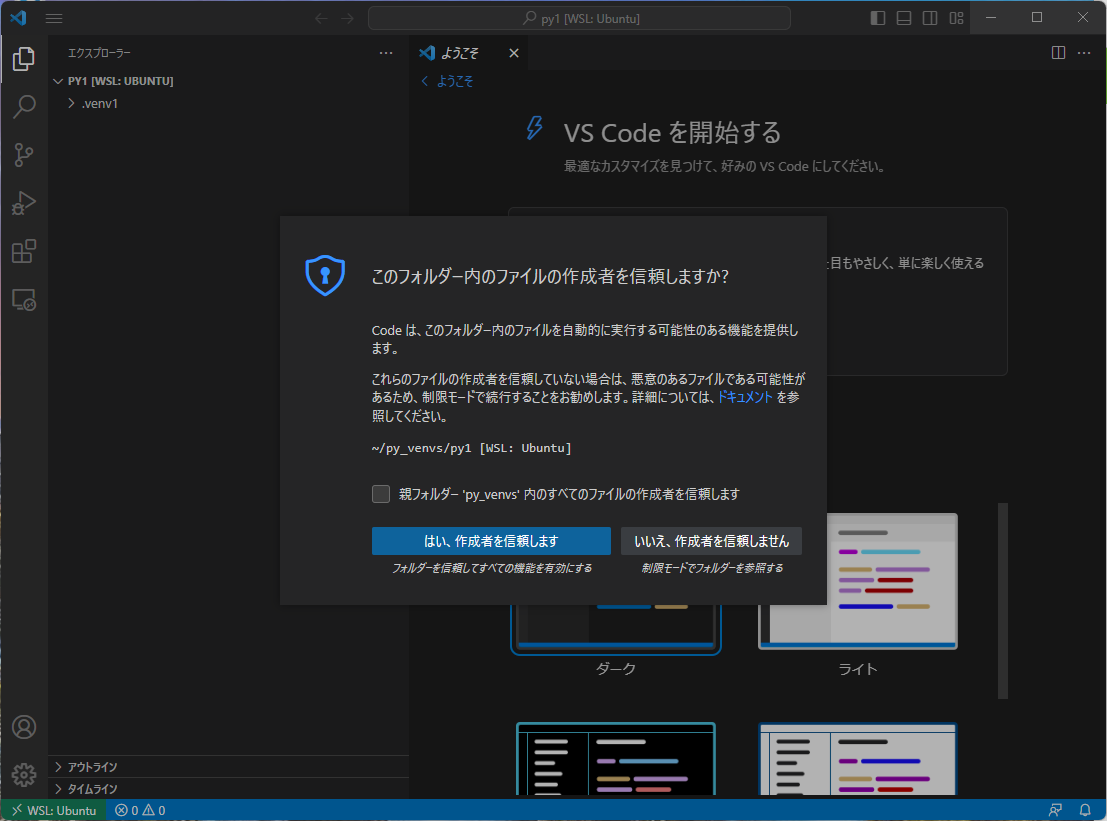Open the hamburger application menu
This screenshot has width=1107, height=821.
(x=54, y=18)
